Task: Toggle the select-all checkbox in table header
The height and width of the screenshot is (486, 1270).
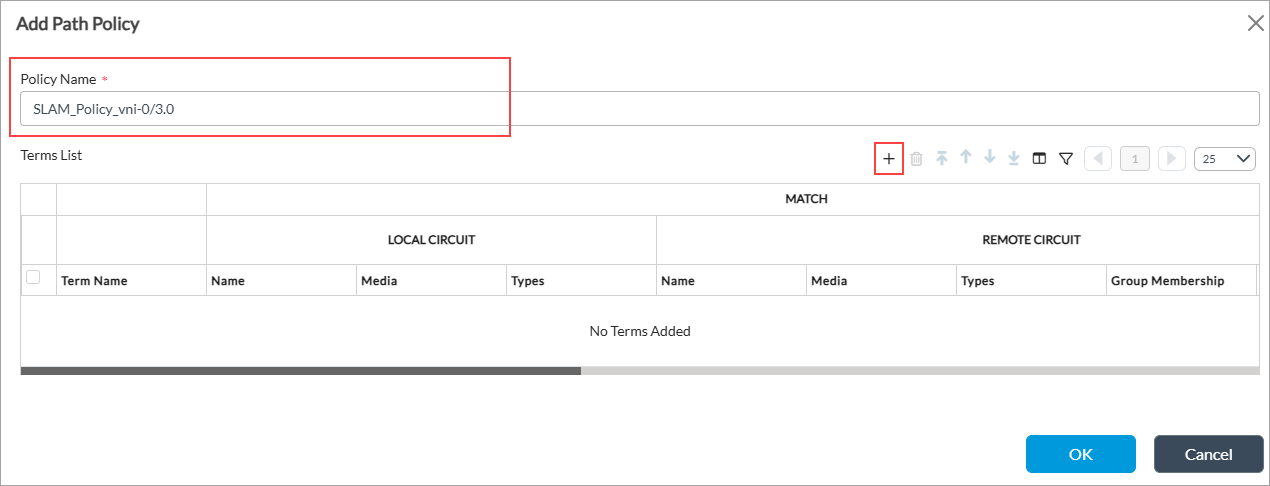Action: click(x=33, y=278)
